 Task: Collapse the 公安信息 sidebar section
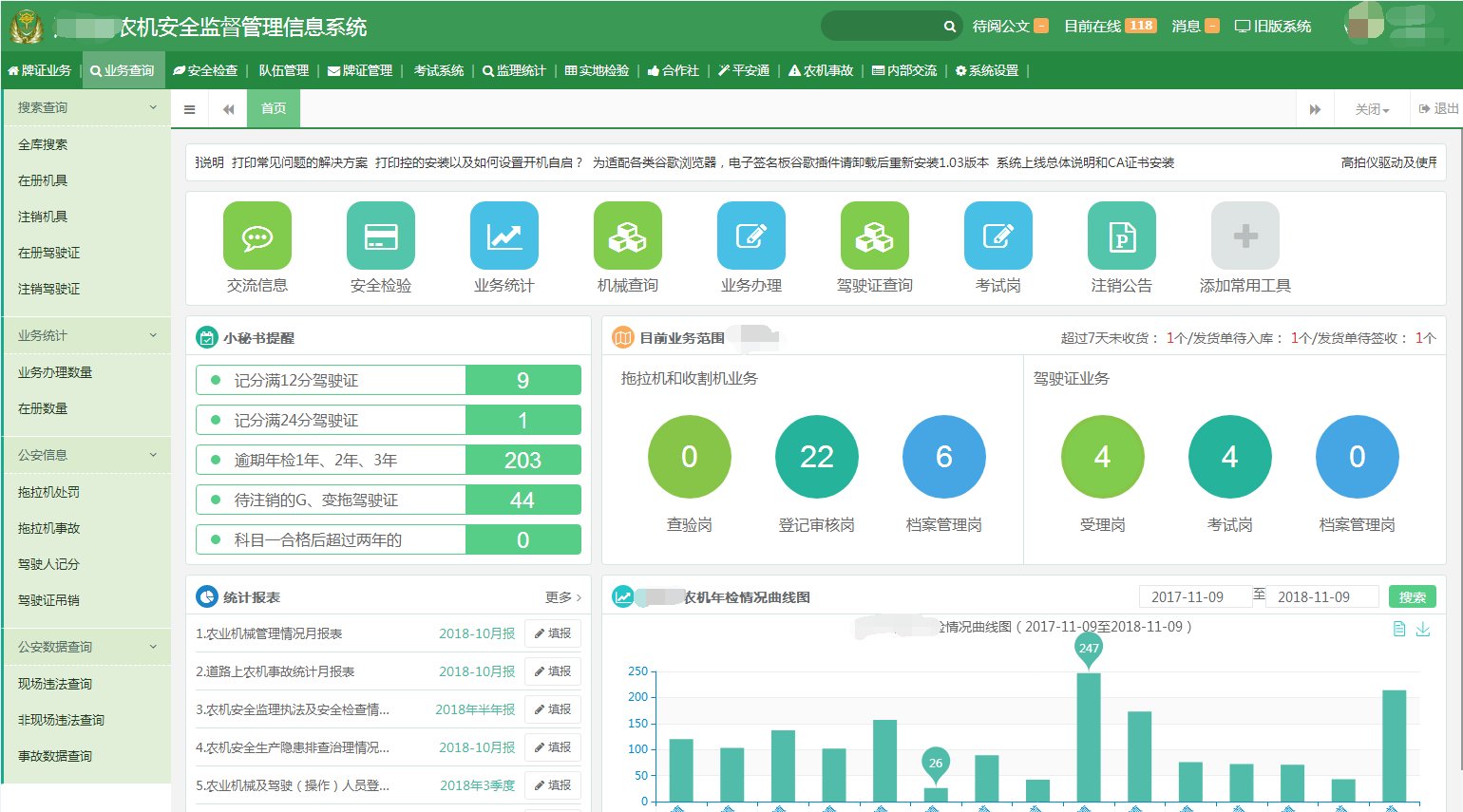pos(153,455)
